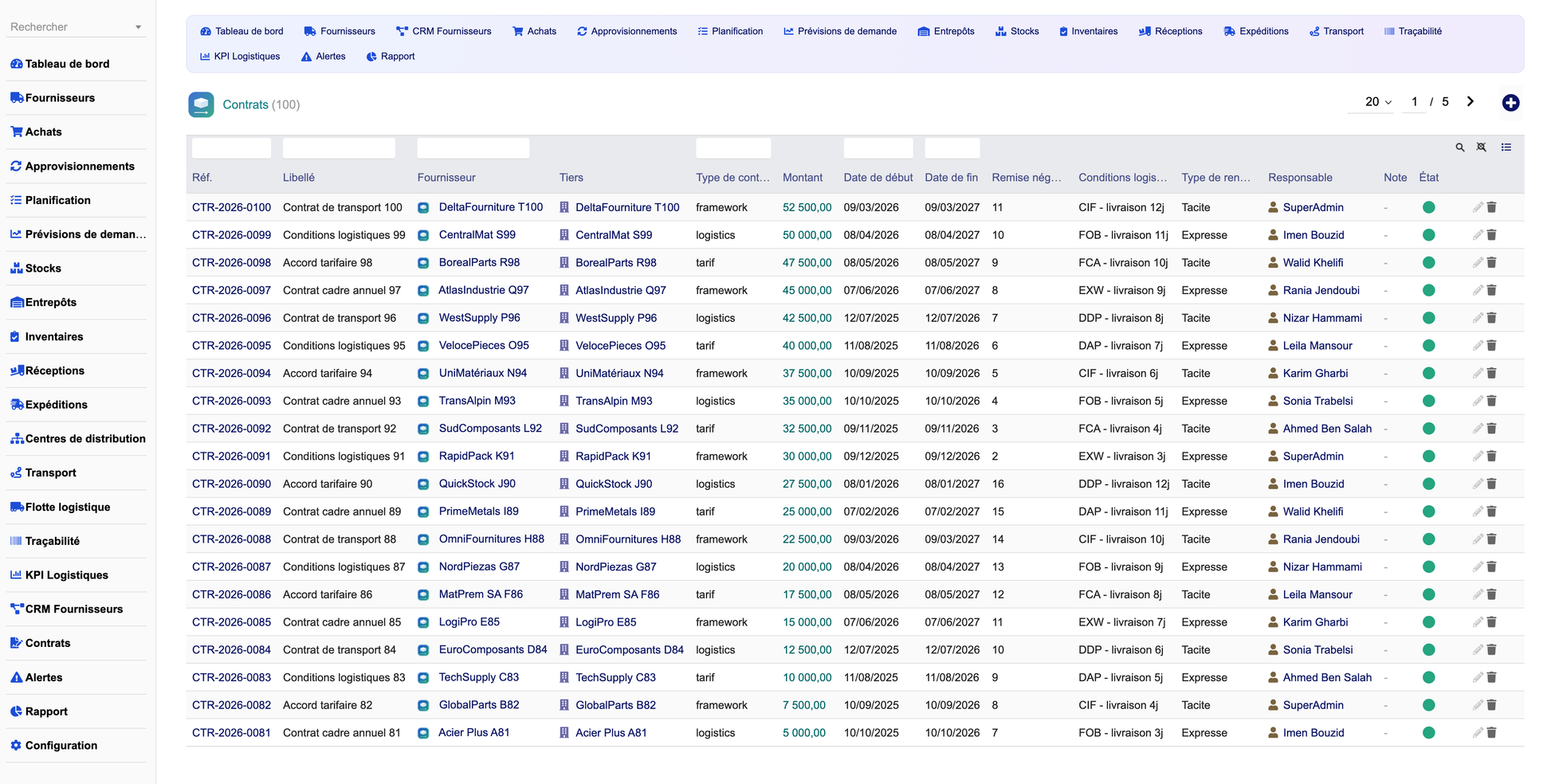
Task: Open Fournisseurs tab in top navigation
Action: (x=340, y=31)
